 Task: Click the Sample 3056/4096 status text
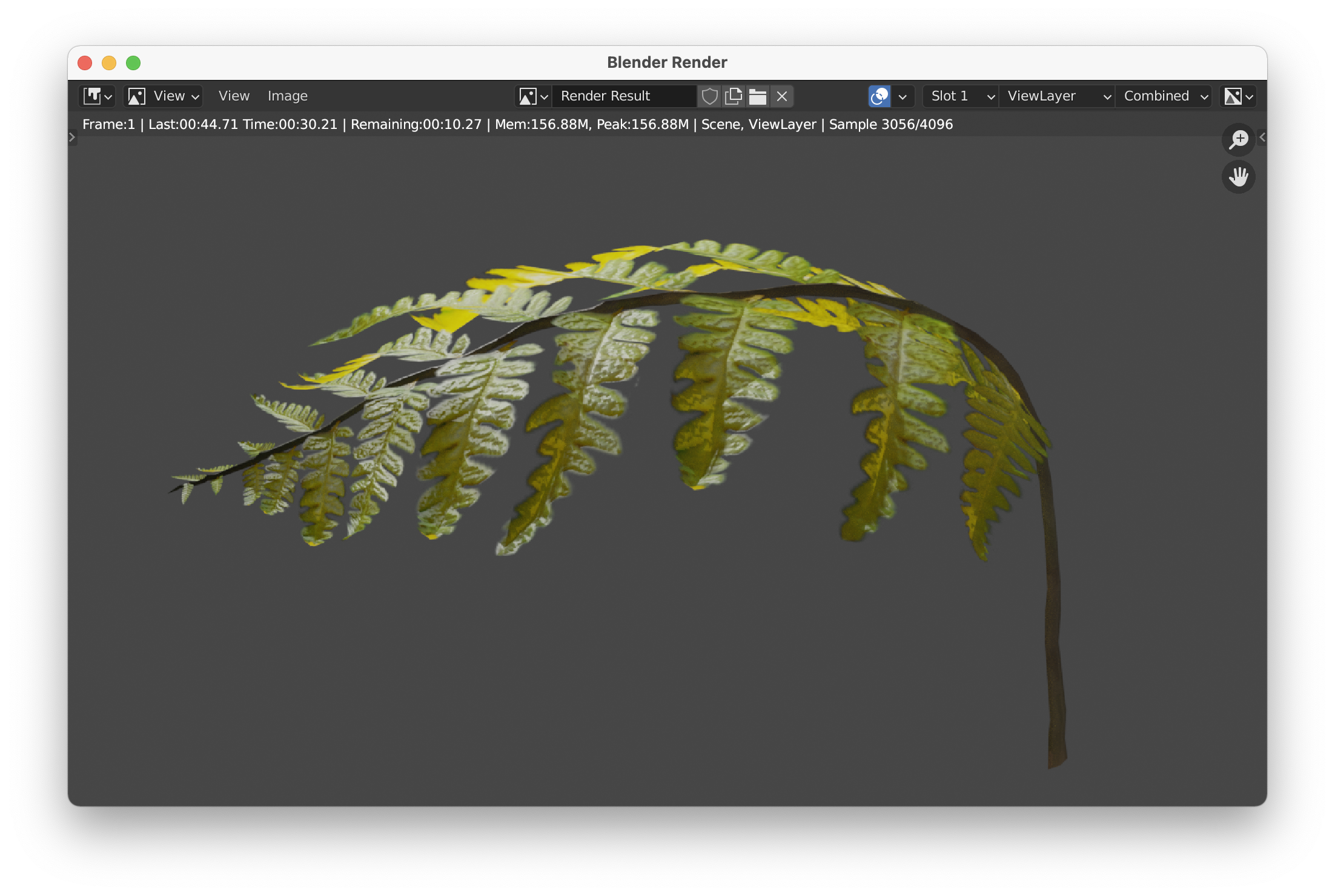890,125
